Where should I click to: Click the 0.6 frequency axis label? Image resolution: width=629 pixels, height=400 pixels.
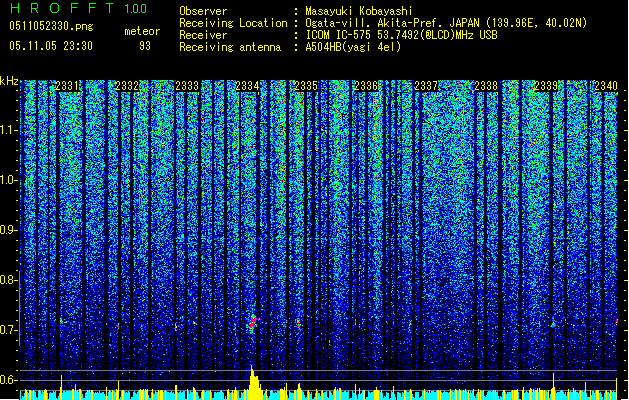[x=7, y=380]
